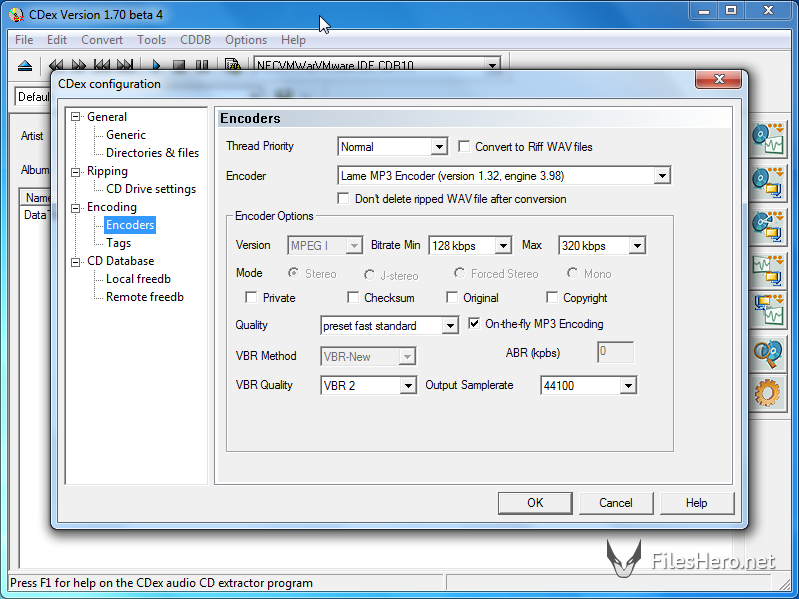Click the convert WAV to compressed icon
799x599 pixels.
click(768, 270)
